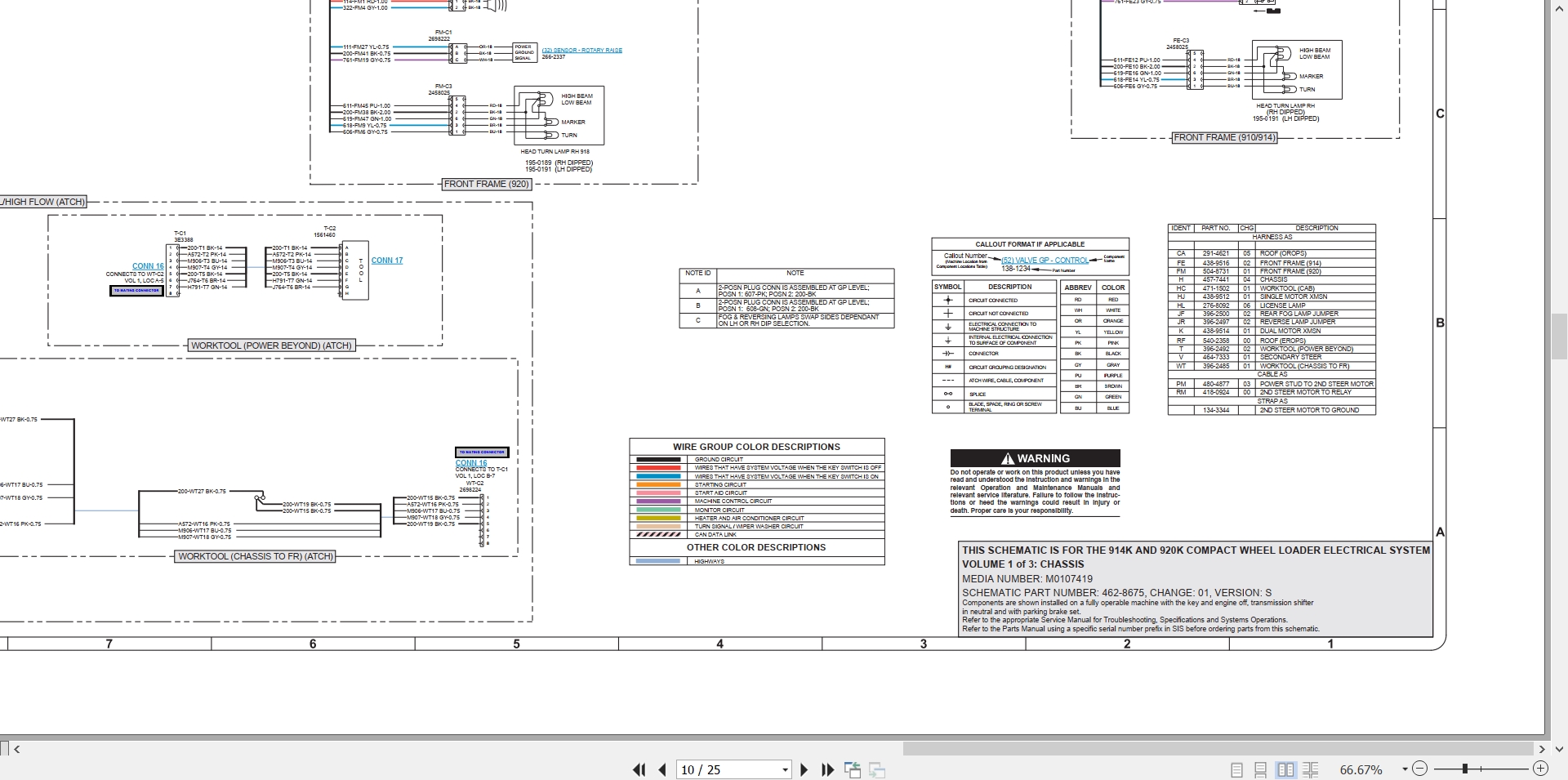Click the VOLUME 1 of 3: CHASSIS text
The height and width of the screenshot is (780, 1568).
tap(1023, 564)
